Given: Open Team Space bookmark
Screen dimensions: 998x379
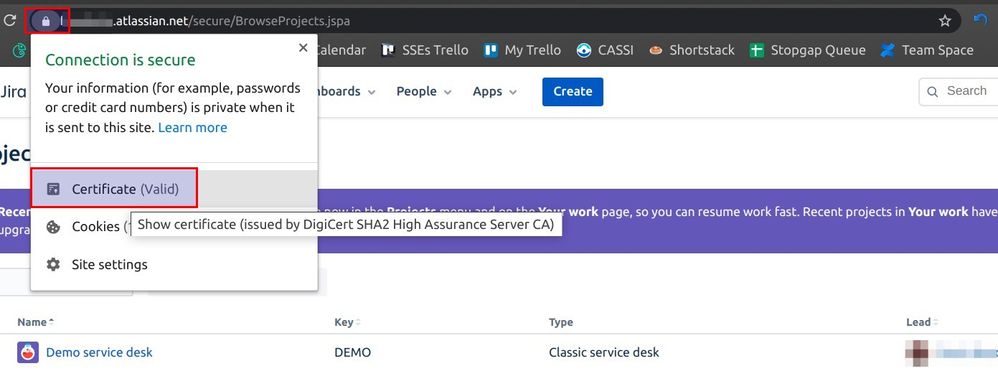Looking at the screenshot, I should (927, 50).
